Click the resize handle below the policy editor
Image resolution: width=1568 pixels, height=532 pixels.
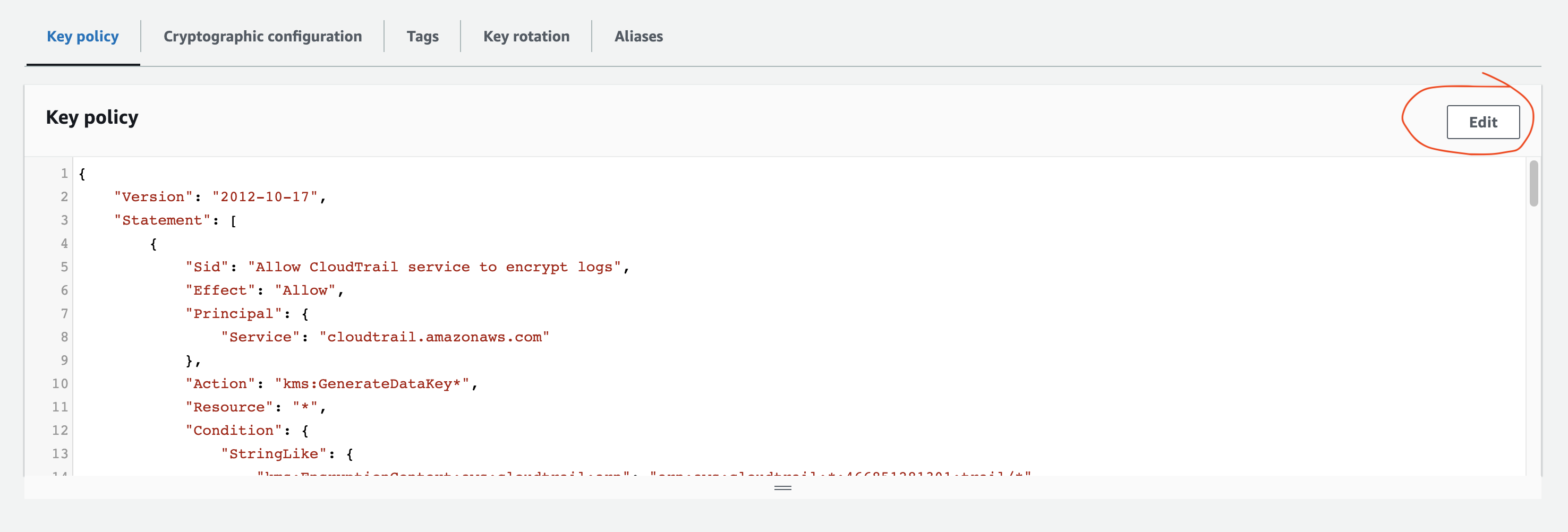782,487
